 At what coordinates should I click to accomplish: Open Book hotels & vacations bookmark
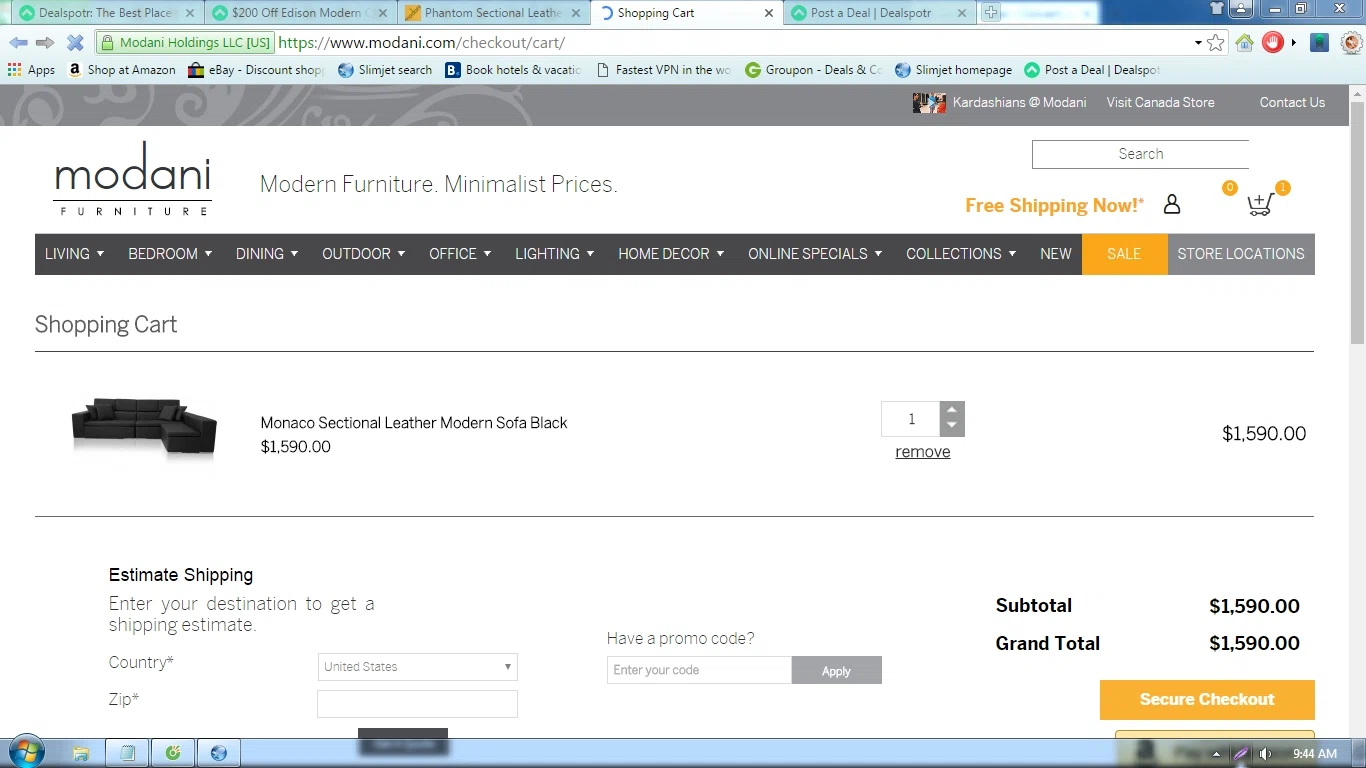click(513, 70)
